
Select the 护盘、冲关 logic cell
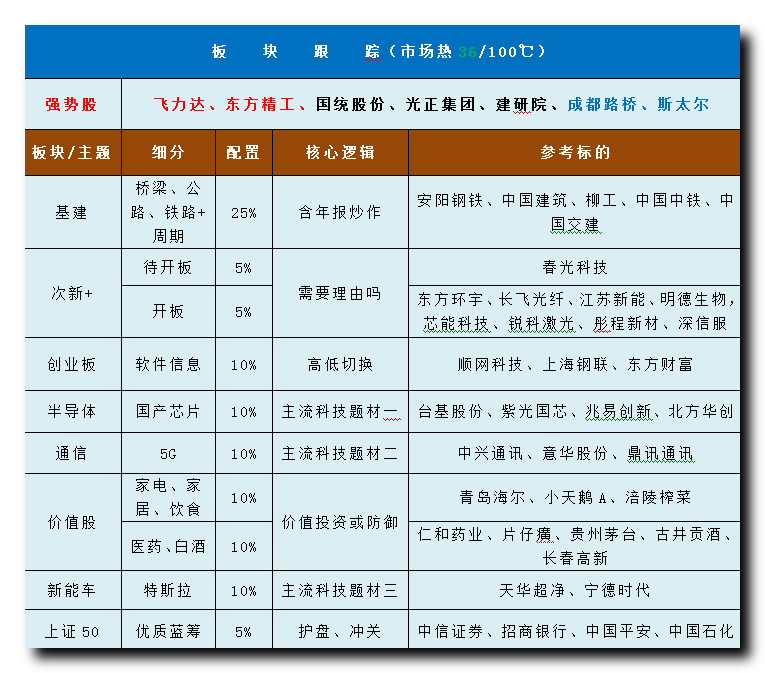(x=340, y=632)
